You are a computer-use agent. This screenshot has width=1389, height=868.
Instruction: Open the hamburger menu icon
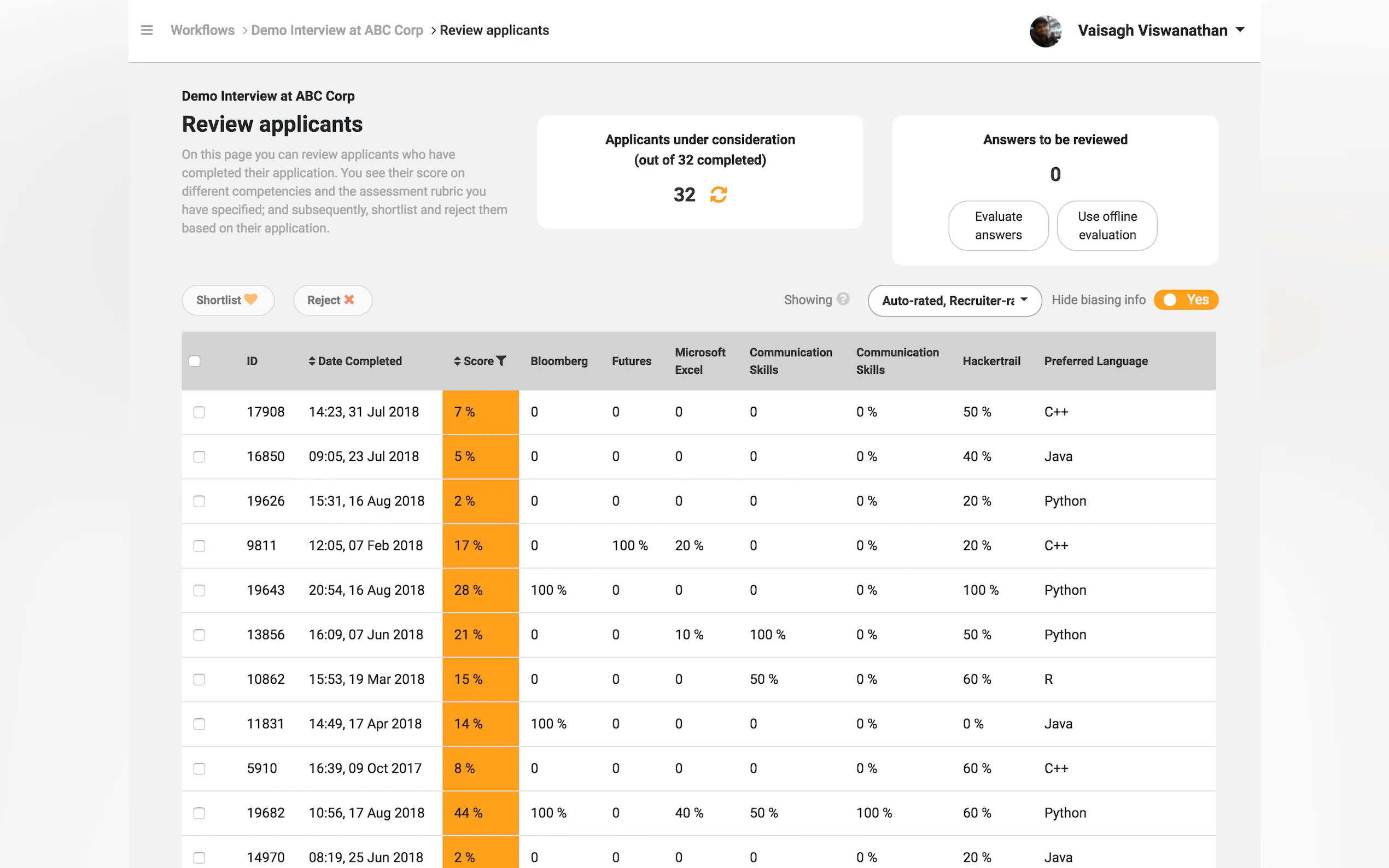click(x=147, y=31)
